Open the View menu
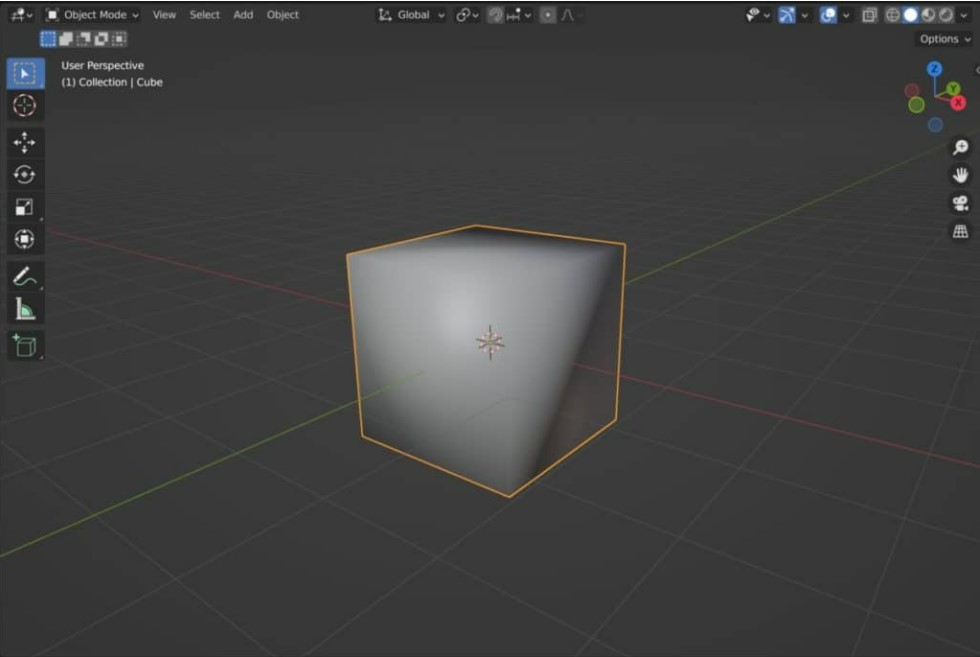Image resolution: width=980 pixels, height=657 pixels. [x=164, y=15]
